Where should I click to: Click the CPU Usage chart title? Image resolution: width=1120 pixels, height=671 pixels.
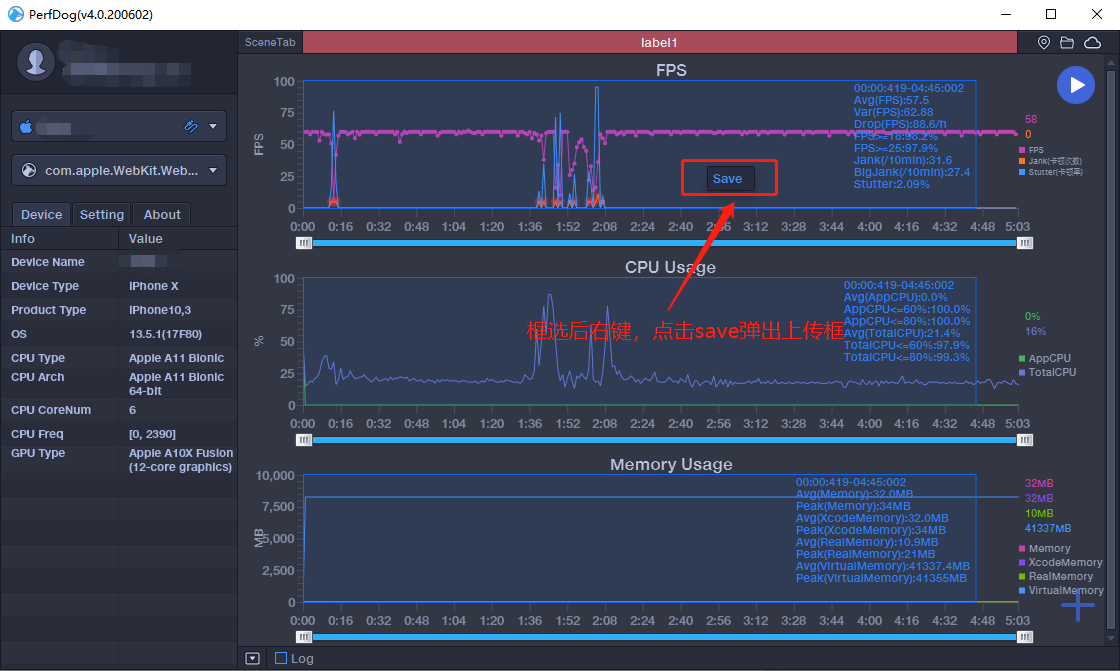click(670, 267)
